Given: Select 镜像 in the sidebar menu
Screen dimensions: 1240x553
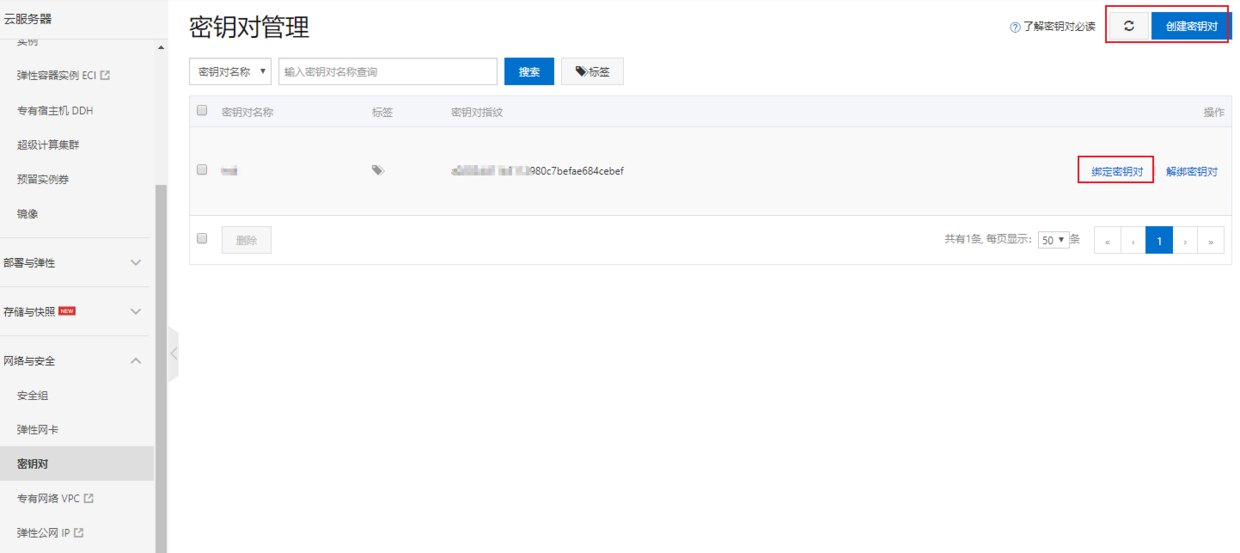Looking at the screenshot, I should [x=28, y=214].
